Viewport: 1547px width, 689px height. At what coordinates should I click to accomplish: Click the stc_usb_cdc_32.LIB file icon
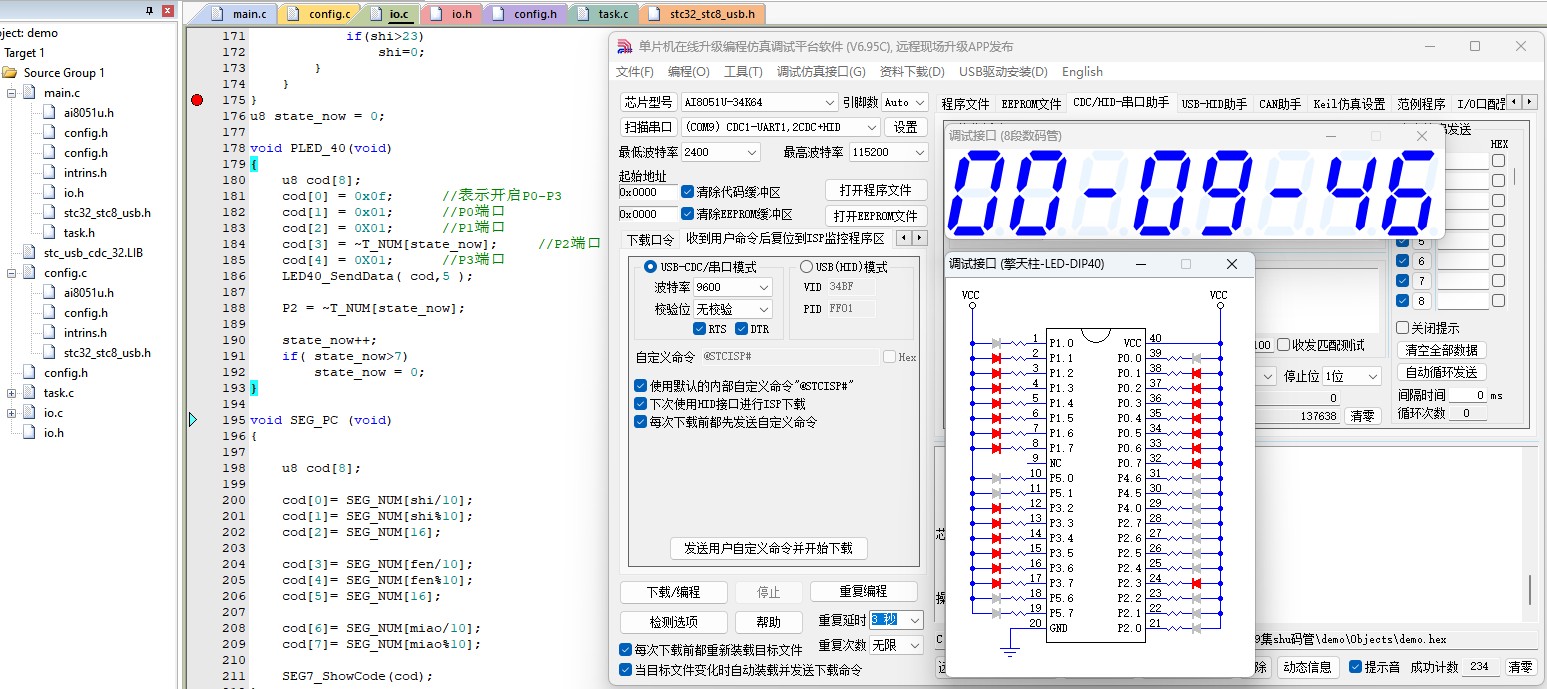31,253
